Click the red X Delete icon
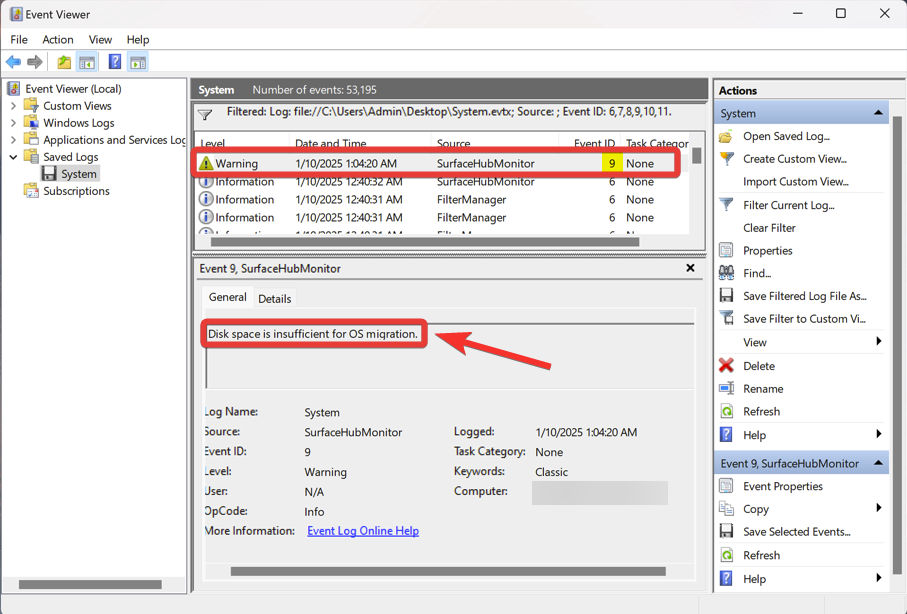Image resolution: width=907 pixels, height=614 pixels. click(726, 366)
